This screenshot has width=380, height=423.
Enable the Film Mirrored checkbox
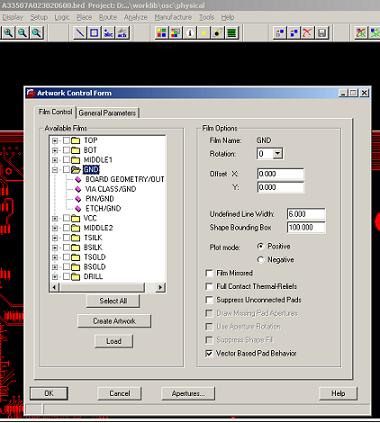pyautogui.click(x=209, y=273)
